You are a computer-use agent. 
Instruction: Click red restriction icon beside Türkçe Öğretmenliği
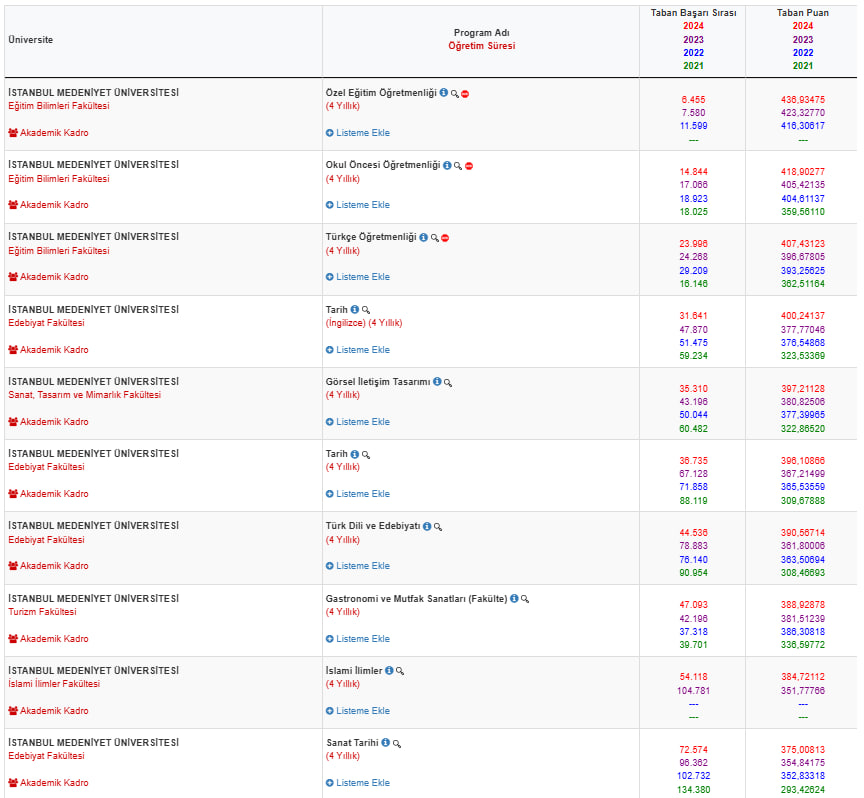tap(445, 238)
